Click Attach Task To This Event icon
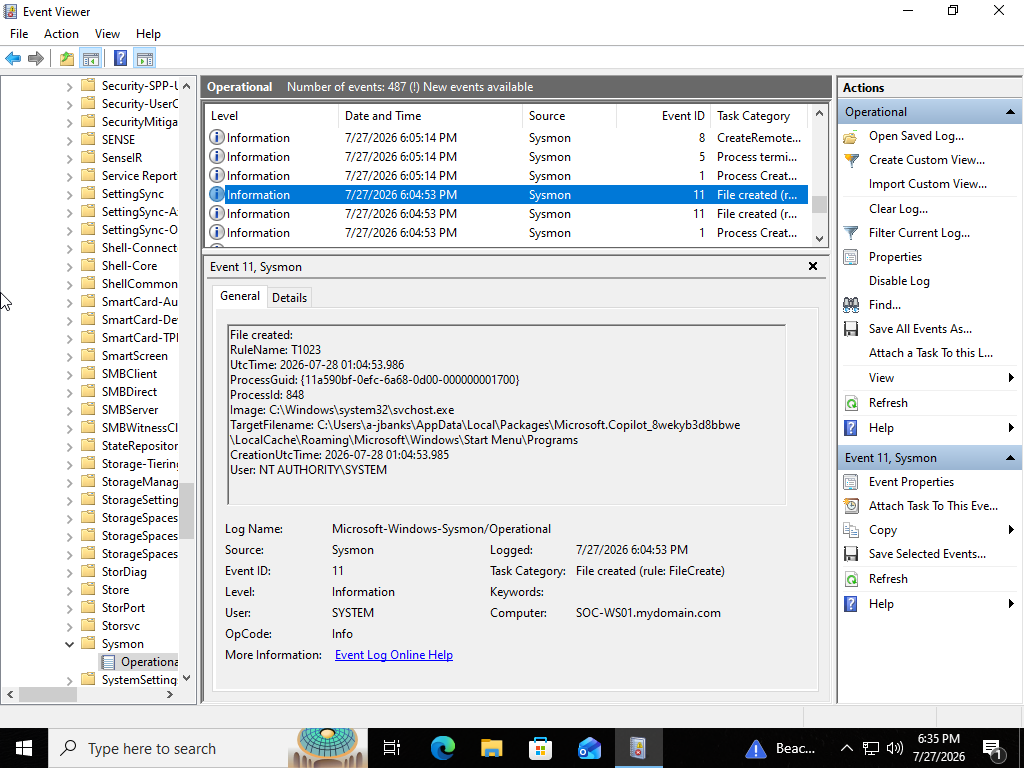1024x768 pixels. pyautogui.click(x=851, y=506)
